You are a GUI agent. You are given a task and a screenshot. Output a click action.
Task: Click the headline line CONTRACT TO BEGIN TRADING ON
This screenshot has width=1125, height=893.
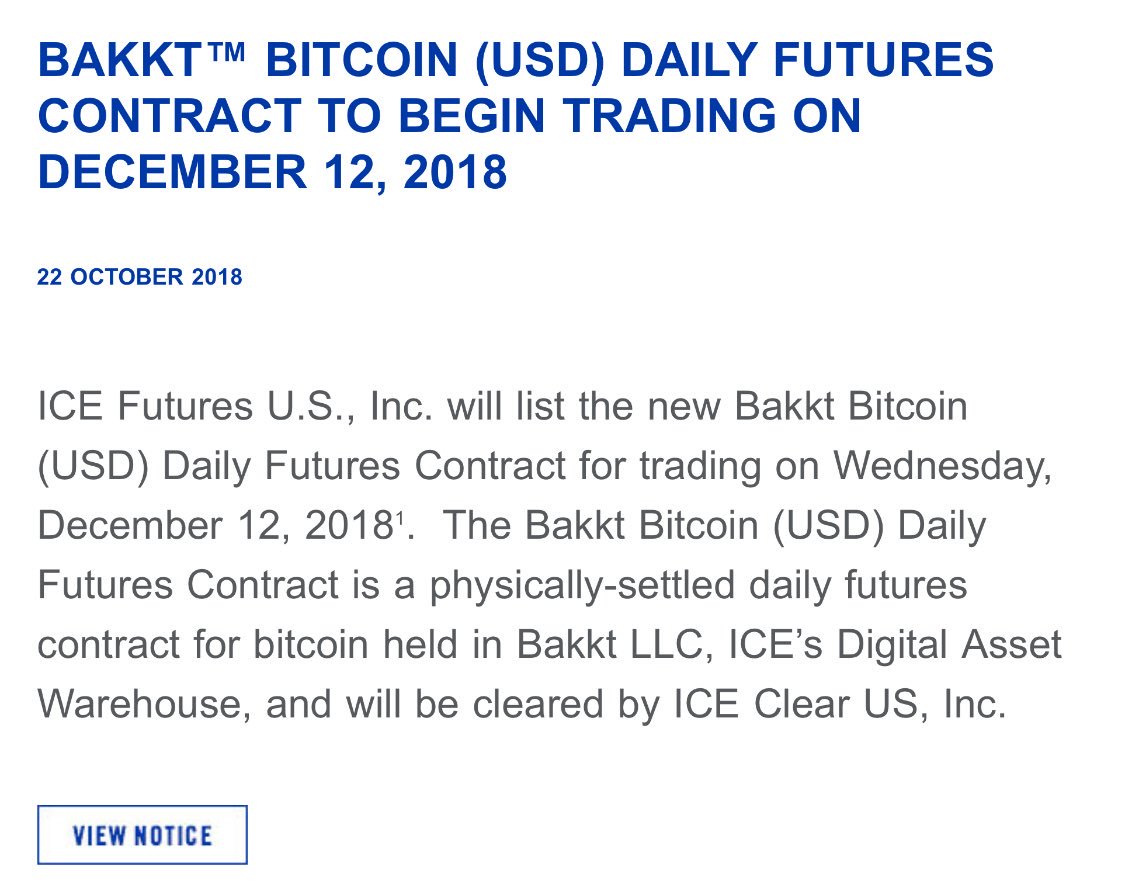click(449, 116)
